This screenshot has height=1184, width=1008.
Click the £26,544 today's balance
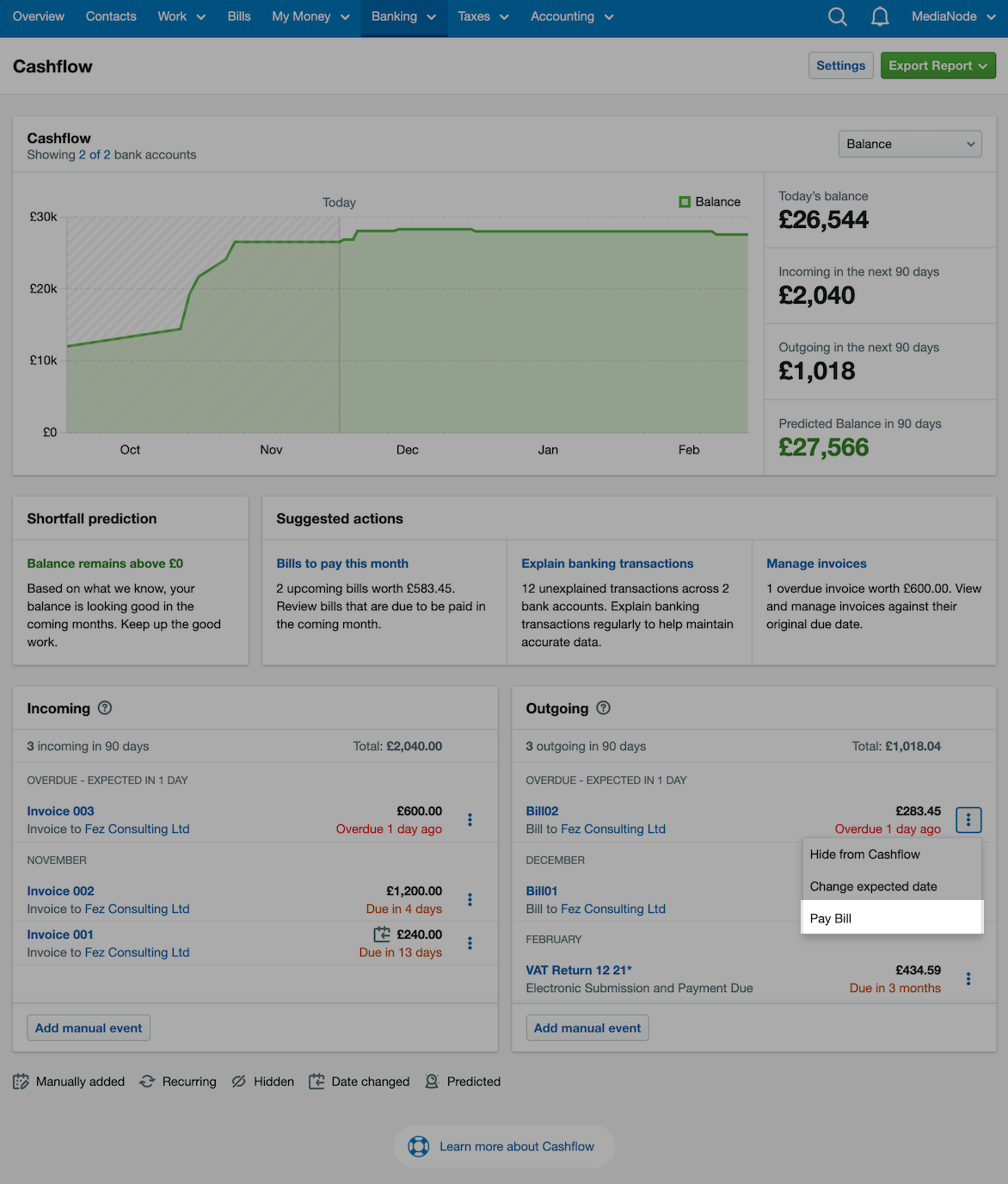tap(824, 220)
